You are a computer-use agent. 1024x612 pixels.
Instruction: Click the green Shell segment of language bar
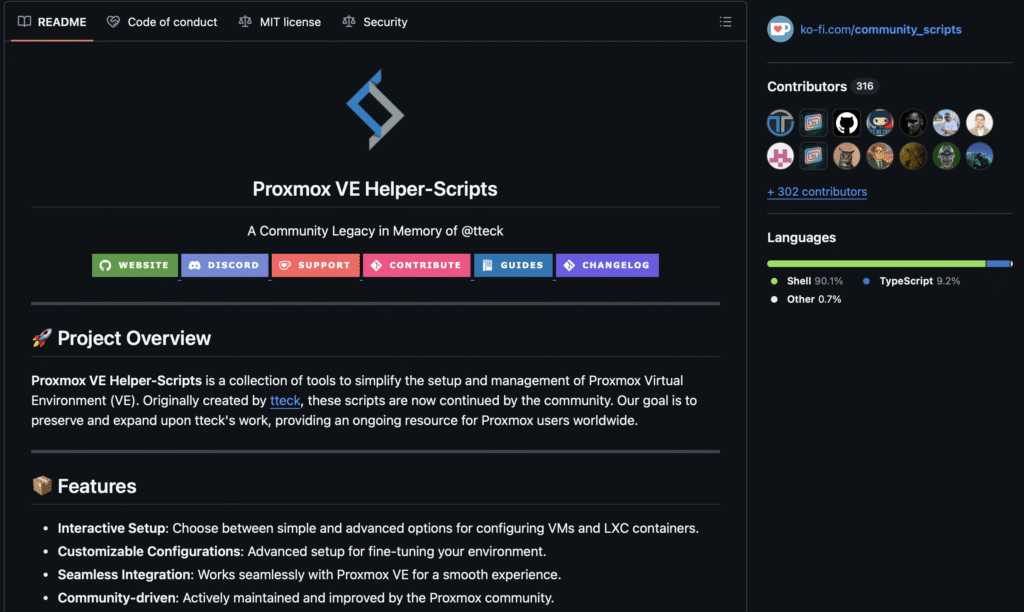pyautogui.click(x=875, y=263)
